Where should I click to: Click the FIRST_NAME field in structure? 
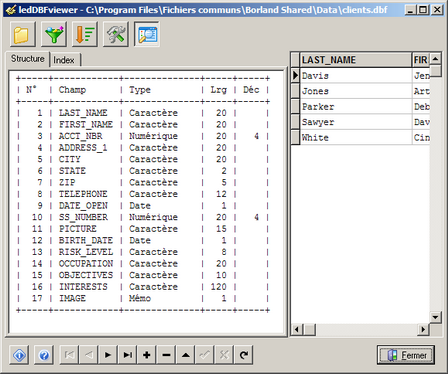(86, 124)
